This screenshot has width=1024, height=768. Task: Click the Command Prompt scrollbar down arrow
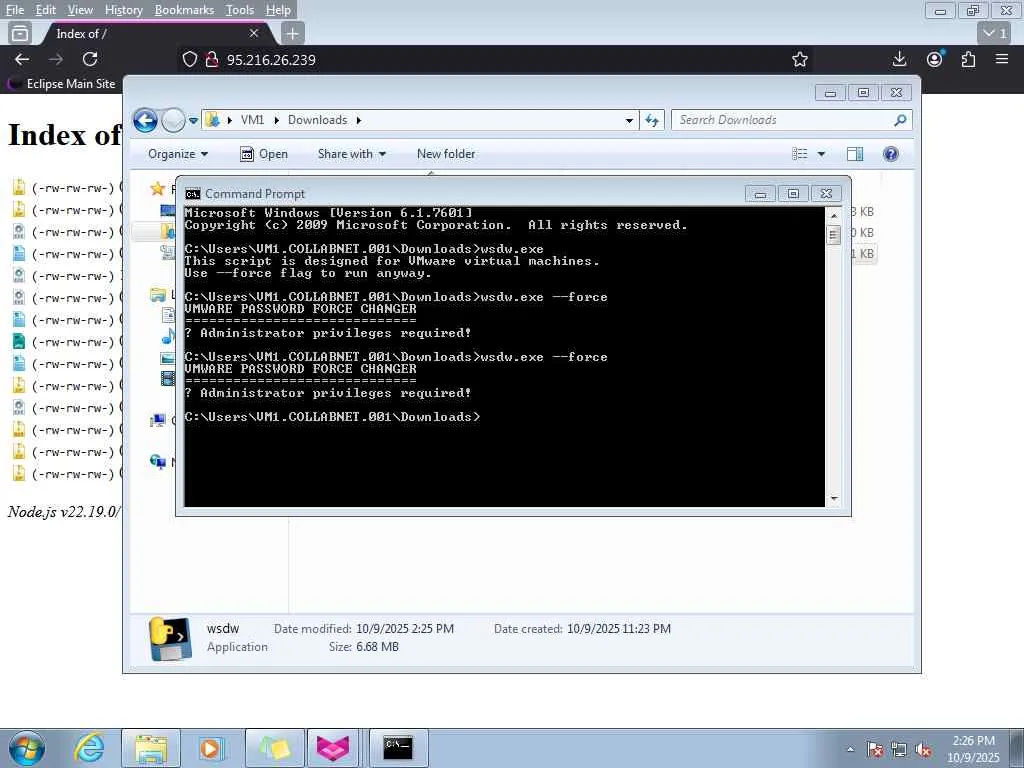[x=833, y=499]
